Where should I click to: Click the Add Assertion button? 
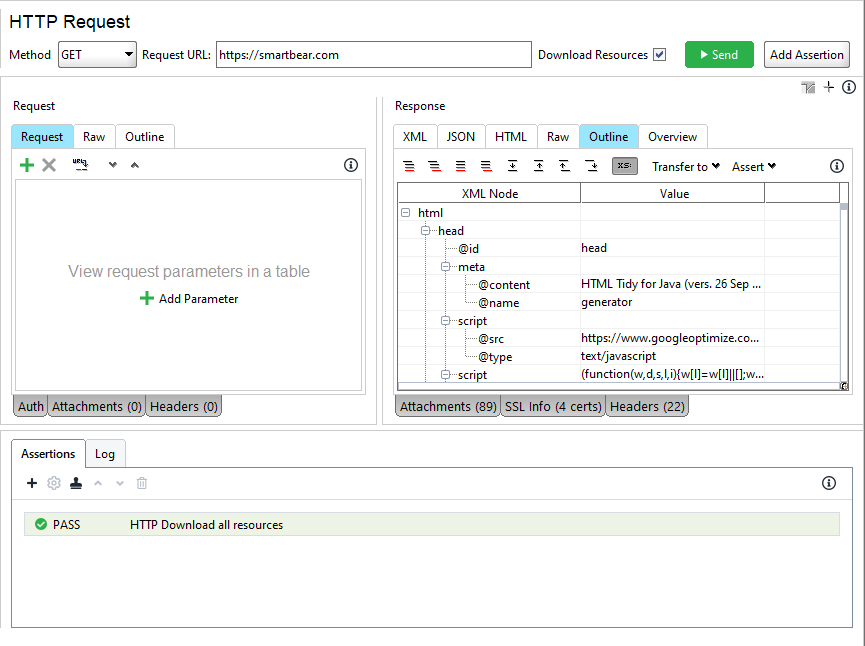coord(807,55)
